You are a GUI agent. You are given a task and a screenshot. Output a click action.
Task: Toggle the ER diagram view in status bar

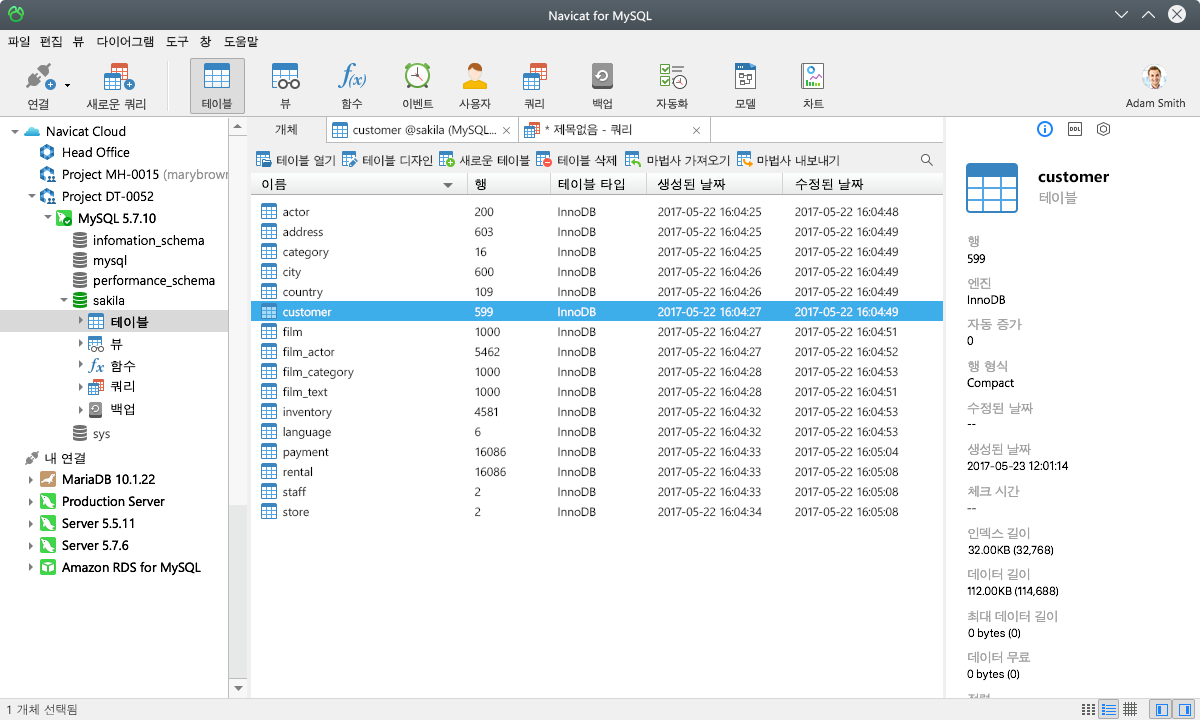1129,710
